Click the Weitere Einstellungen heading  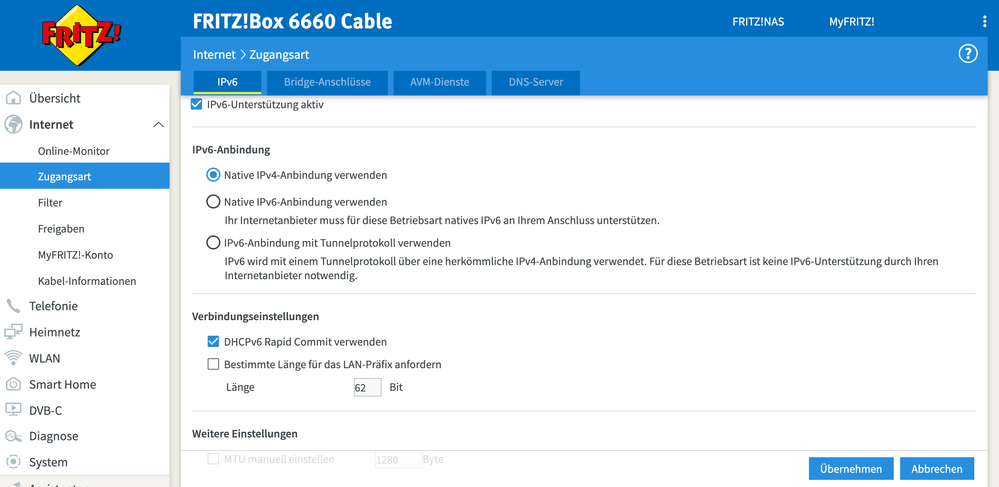point(245,434)
